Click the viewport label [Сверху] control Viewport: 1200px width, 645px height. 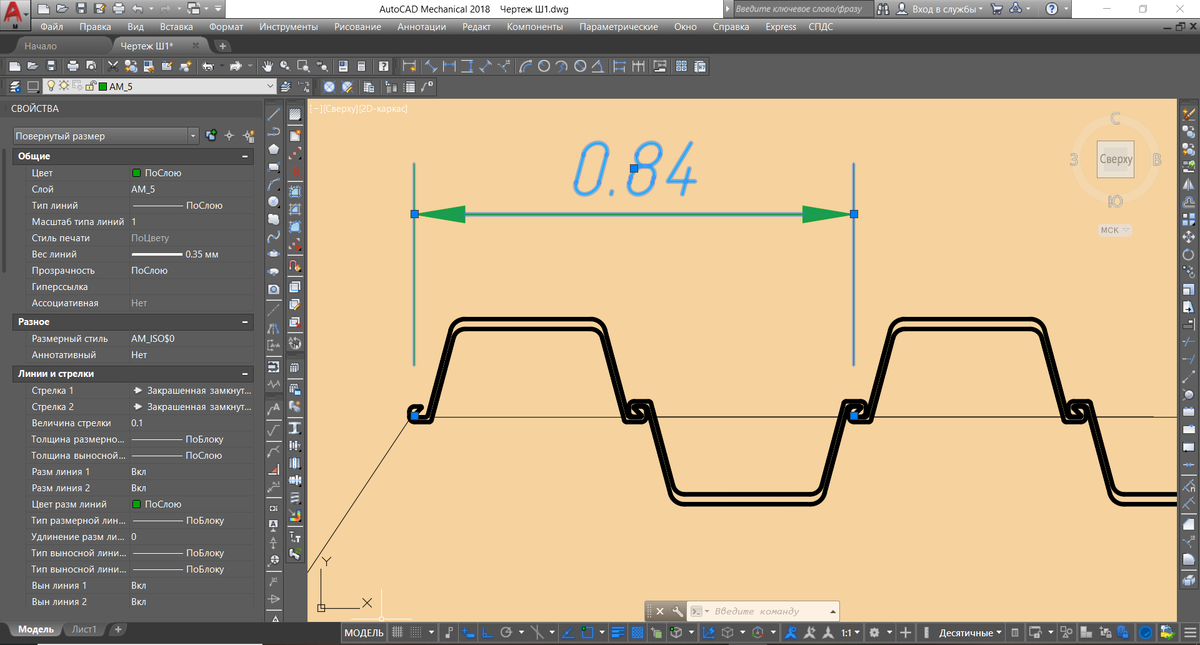point(343,108)
